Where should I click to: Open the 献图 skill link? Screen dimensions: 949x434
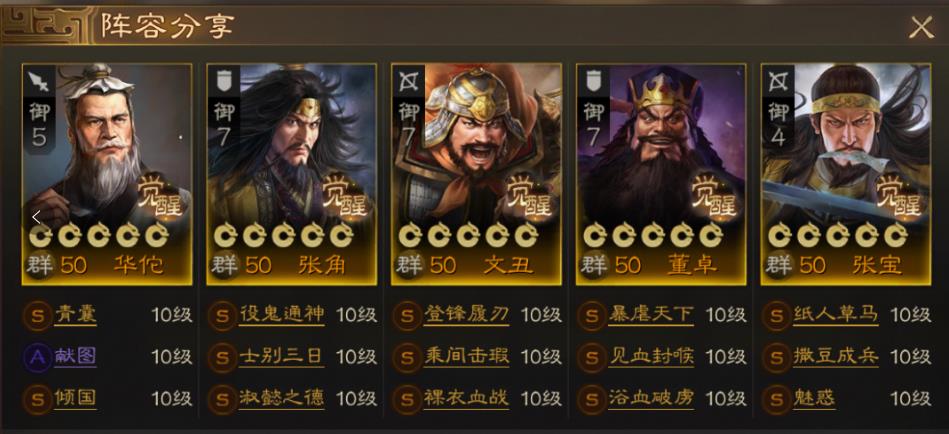click(75, 357)
